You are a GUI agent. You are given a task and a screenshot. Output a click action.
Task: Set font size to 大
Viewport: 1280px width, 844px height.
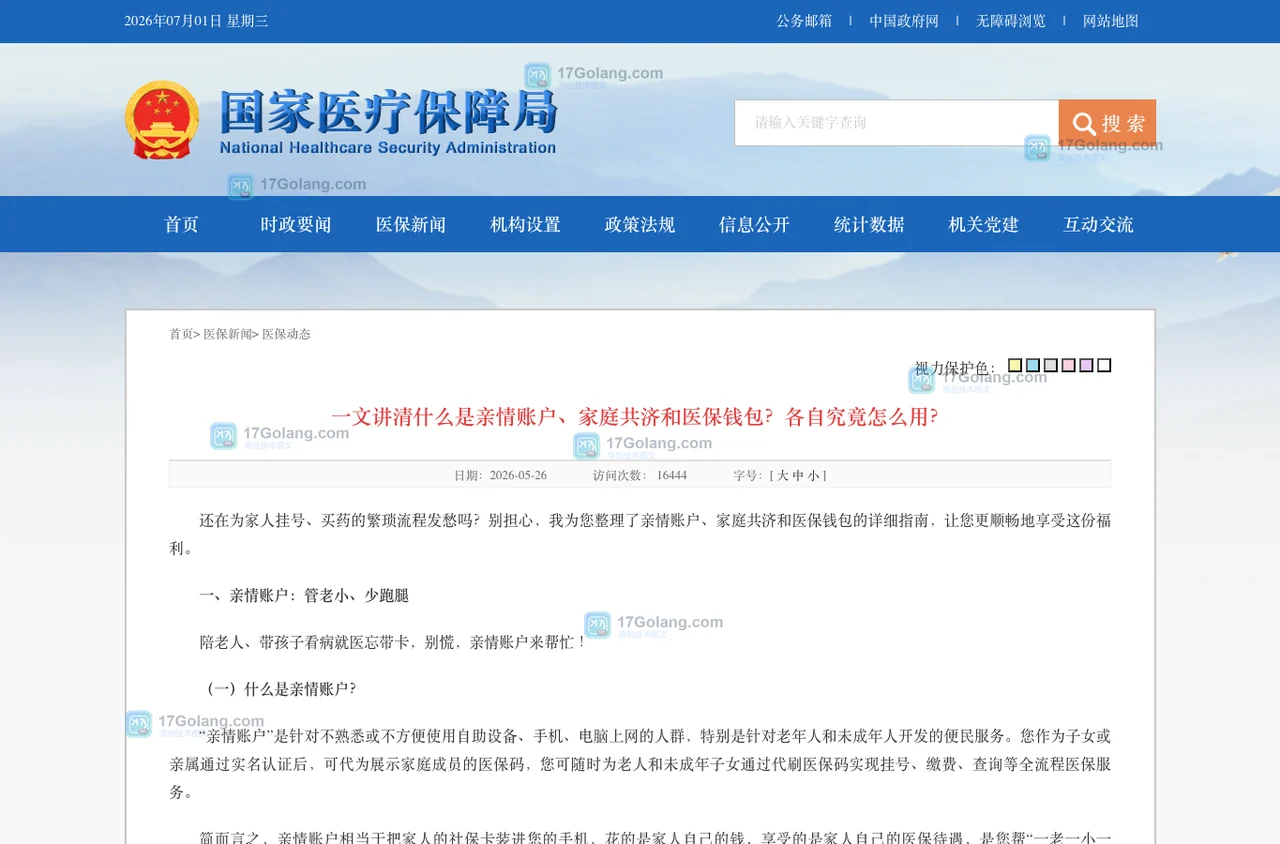coord(783,475)
